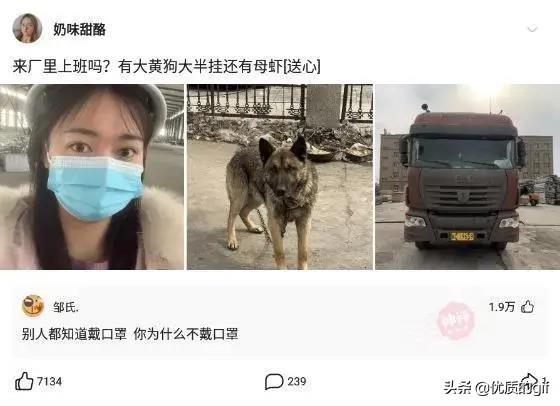Open poster's profile avatar
560x406 pixels.
[x=27, y=28]
